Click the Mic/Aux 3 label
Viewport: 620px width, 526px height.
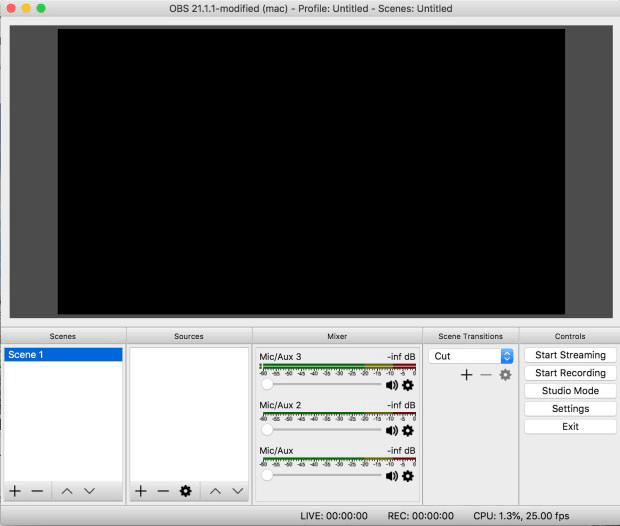[x=280, y=357]
